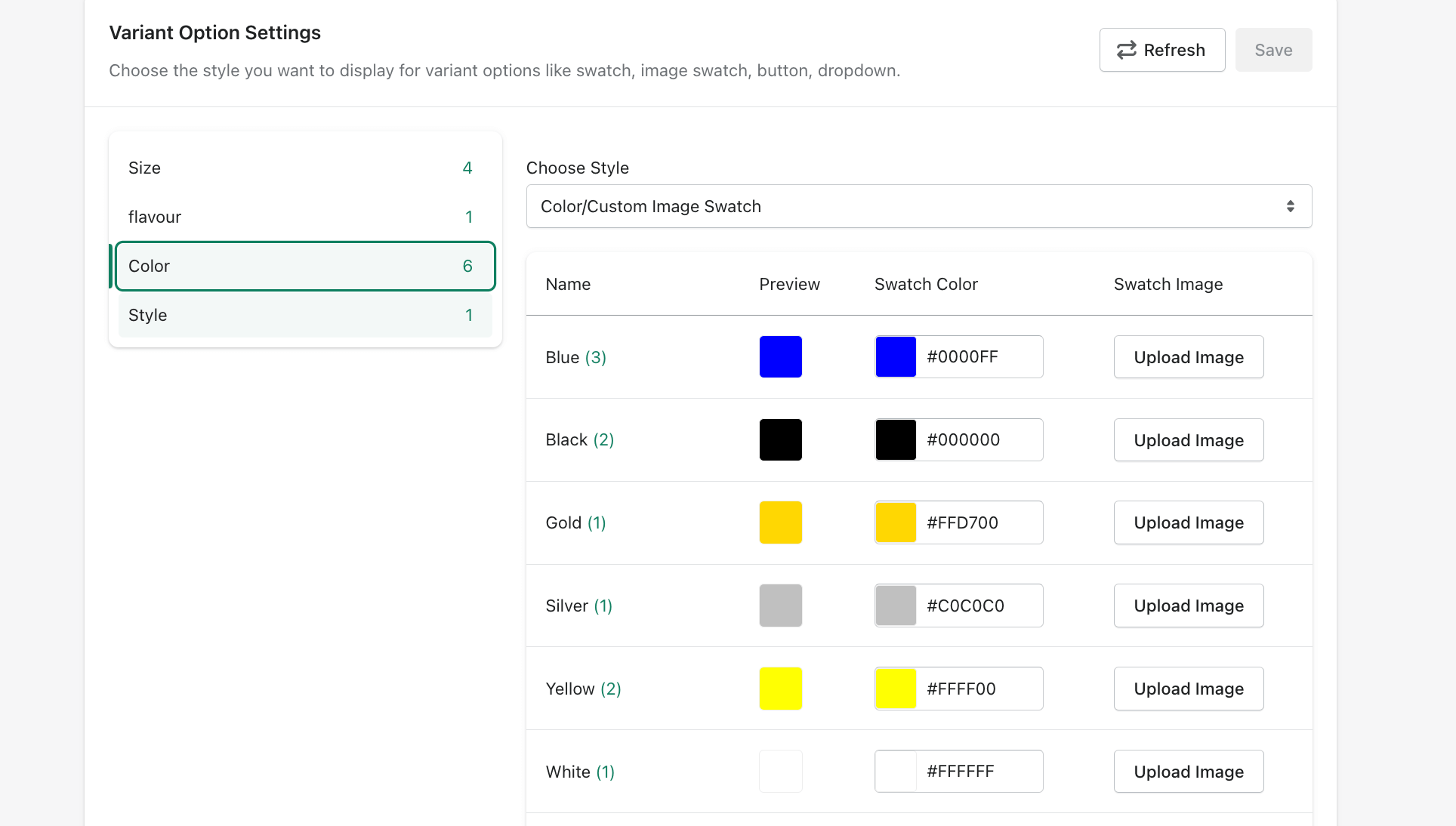Open the Silver swatch color picker

pos(896,606)
